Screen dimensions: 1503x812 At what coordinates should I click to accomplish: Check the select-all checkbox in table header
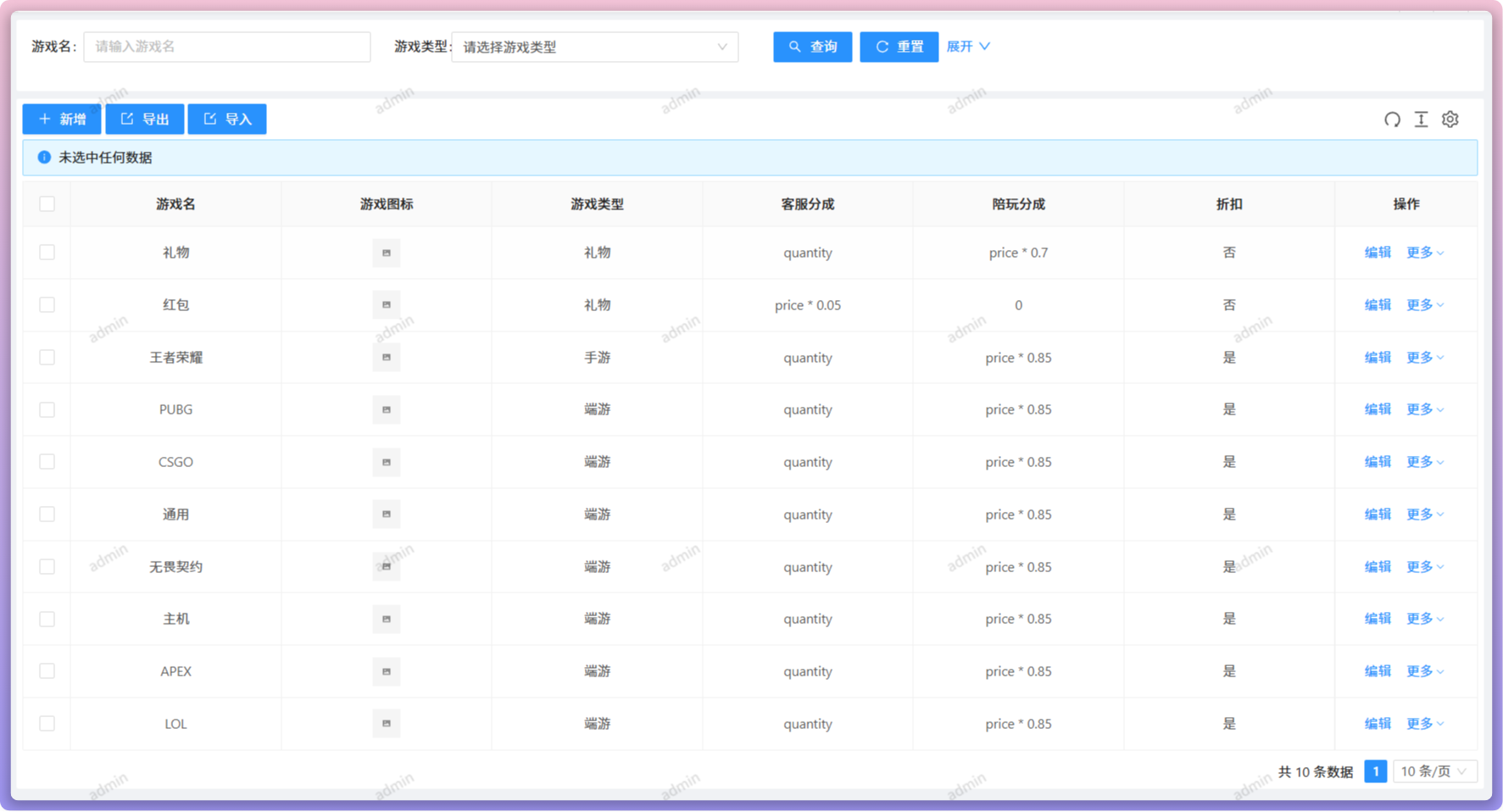coord(47,203)
